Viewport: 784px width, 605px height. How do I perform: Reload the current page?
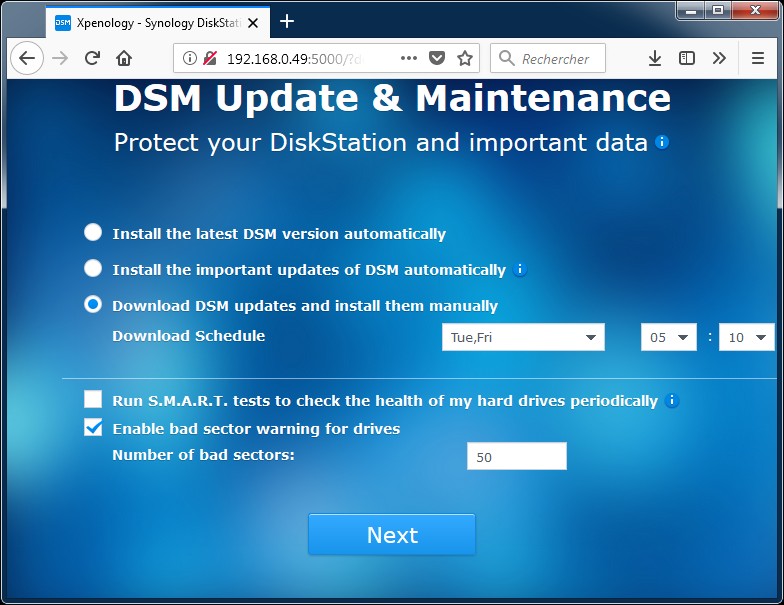92,59
